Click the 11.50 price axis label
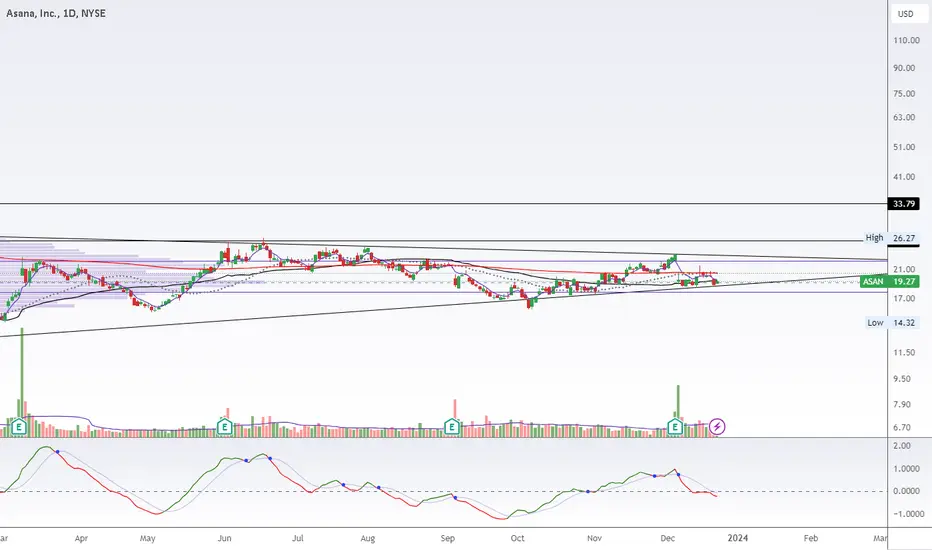This screenshot has width=932, height=550. click(x=904, y=353)
